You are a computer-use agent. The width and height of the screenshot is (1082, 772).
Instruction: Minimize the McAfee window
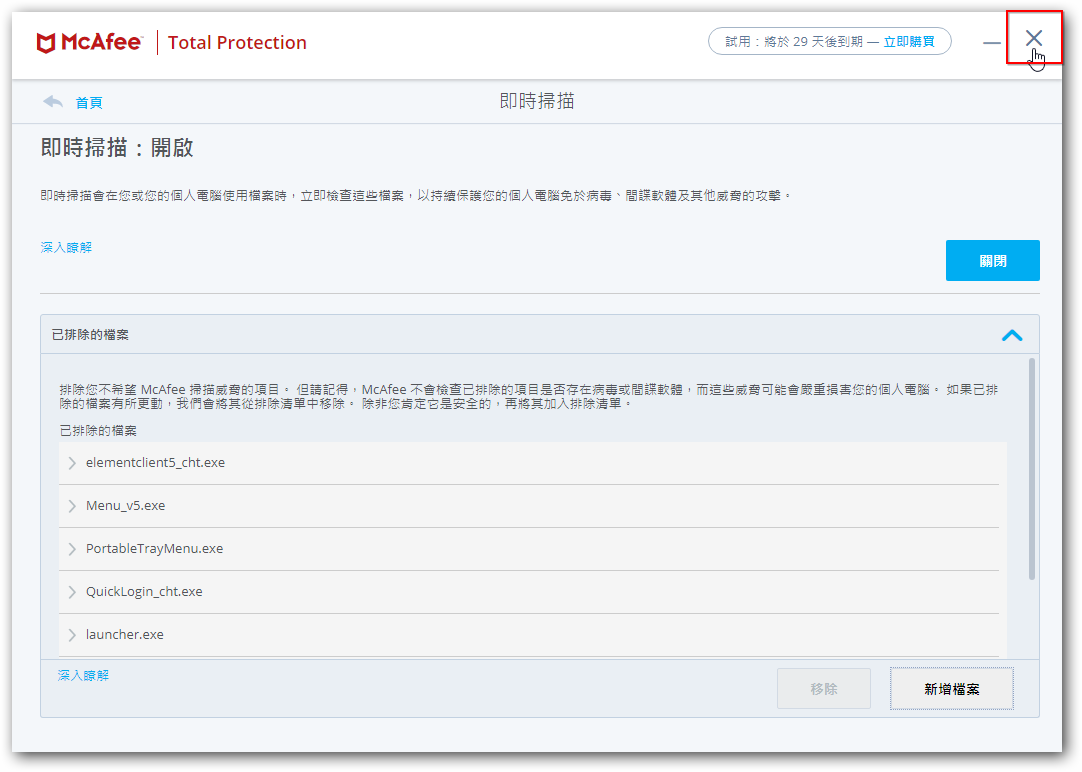pos(991,42)
